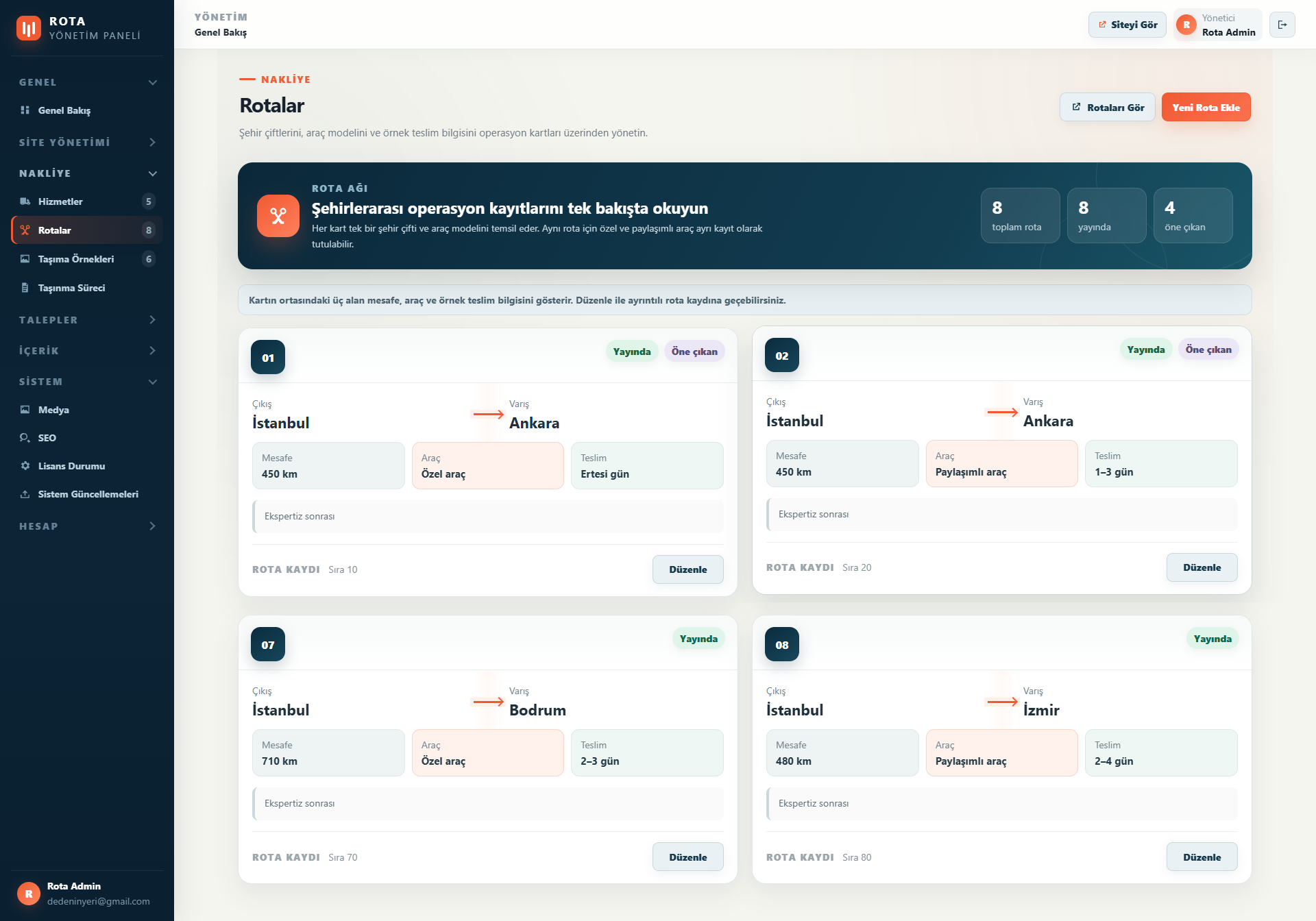The height and width of the screenshot is (921, 1316).
Task: Click the Siteyi Gör button
Action: (1127, 25)
